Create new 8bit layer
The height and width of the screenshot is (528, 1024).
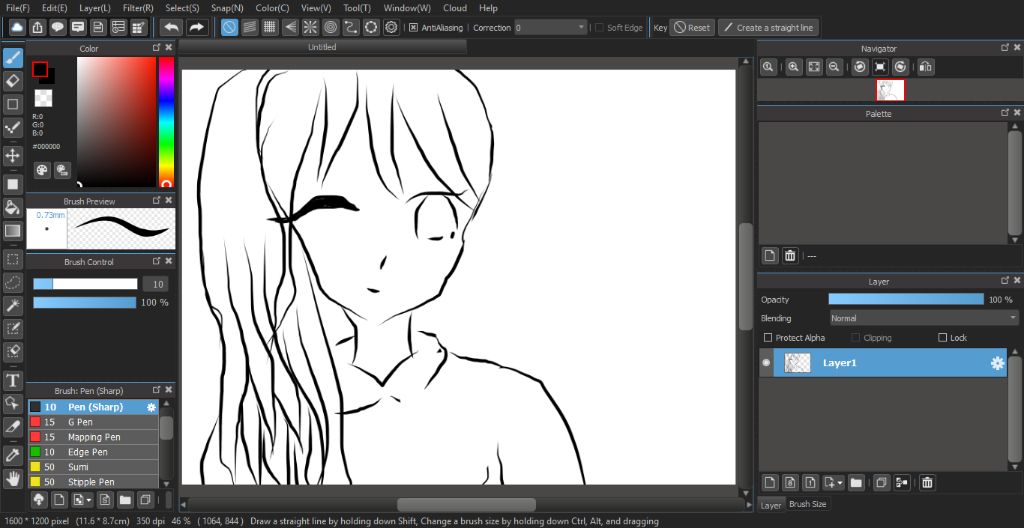[790, 483]
